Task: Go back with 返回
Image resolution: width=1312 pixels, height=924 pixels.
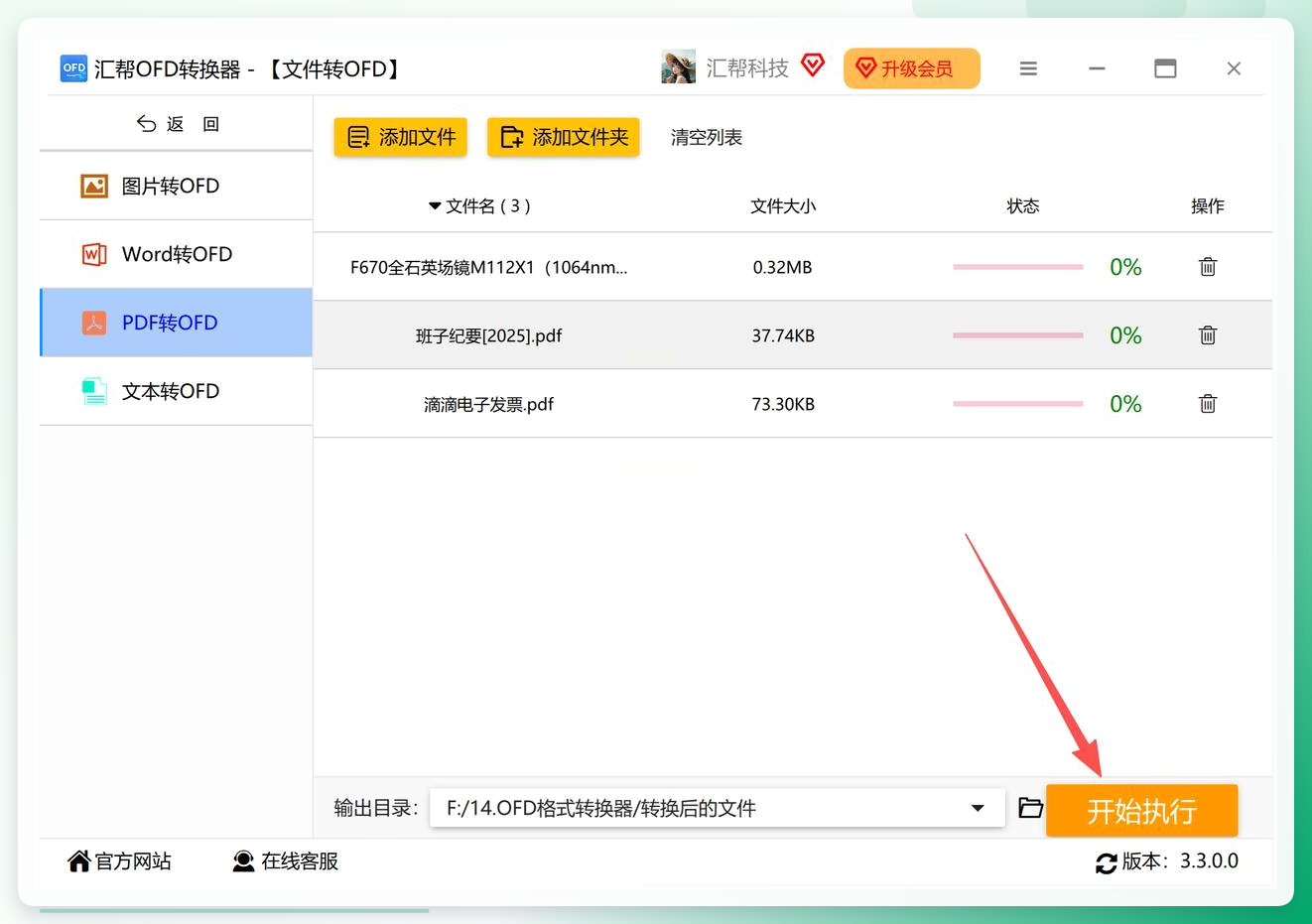Action: click(x=177, y=124)
